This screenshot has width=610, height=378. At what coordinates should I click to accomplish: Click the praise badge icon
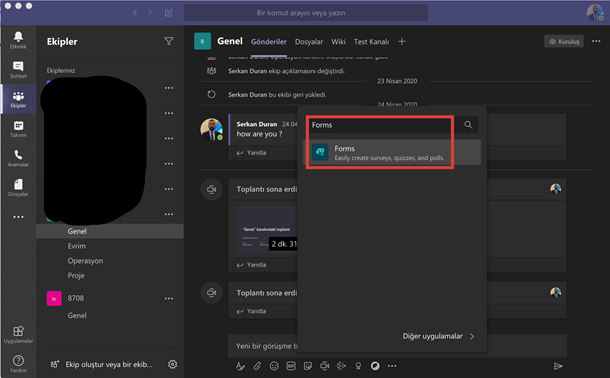(x=358, y=366)
